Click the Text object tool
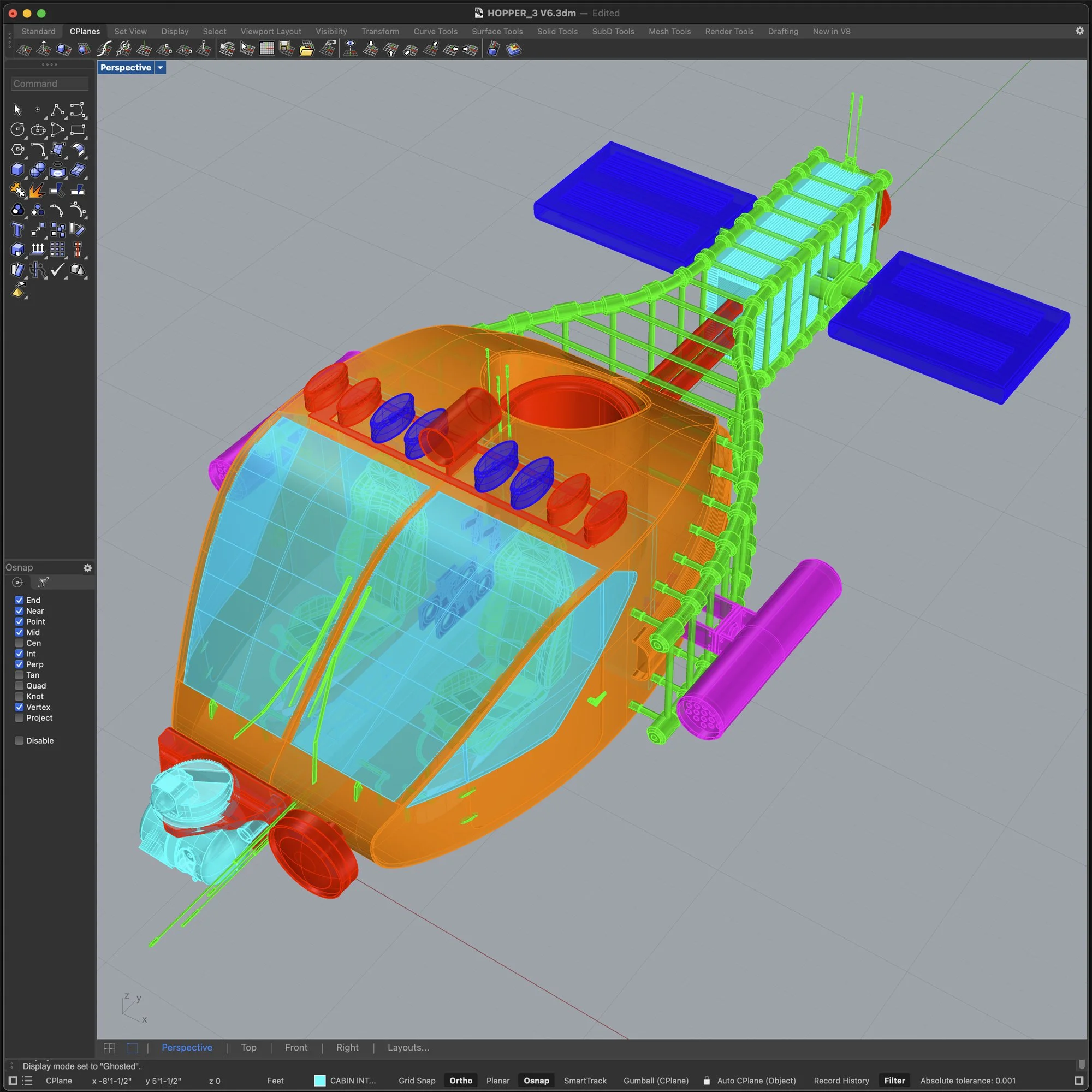The height and width of the screenshot is (1092, 1092). coord(17,230)
